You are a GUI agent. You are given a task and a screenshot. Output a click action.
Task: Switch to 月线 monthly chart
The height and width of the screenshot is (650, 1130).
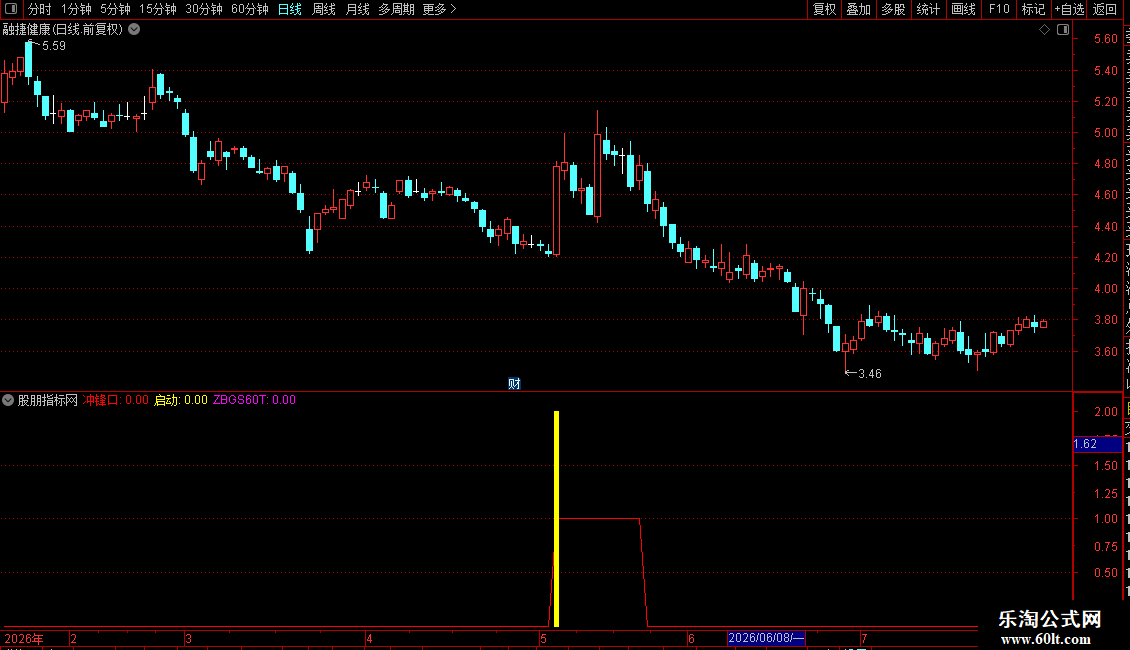pos(357,9)
